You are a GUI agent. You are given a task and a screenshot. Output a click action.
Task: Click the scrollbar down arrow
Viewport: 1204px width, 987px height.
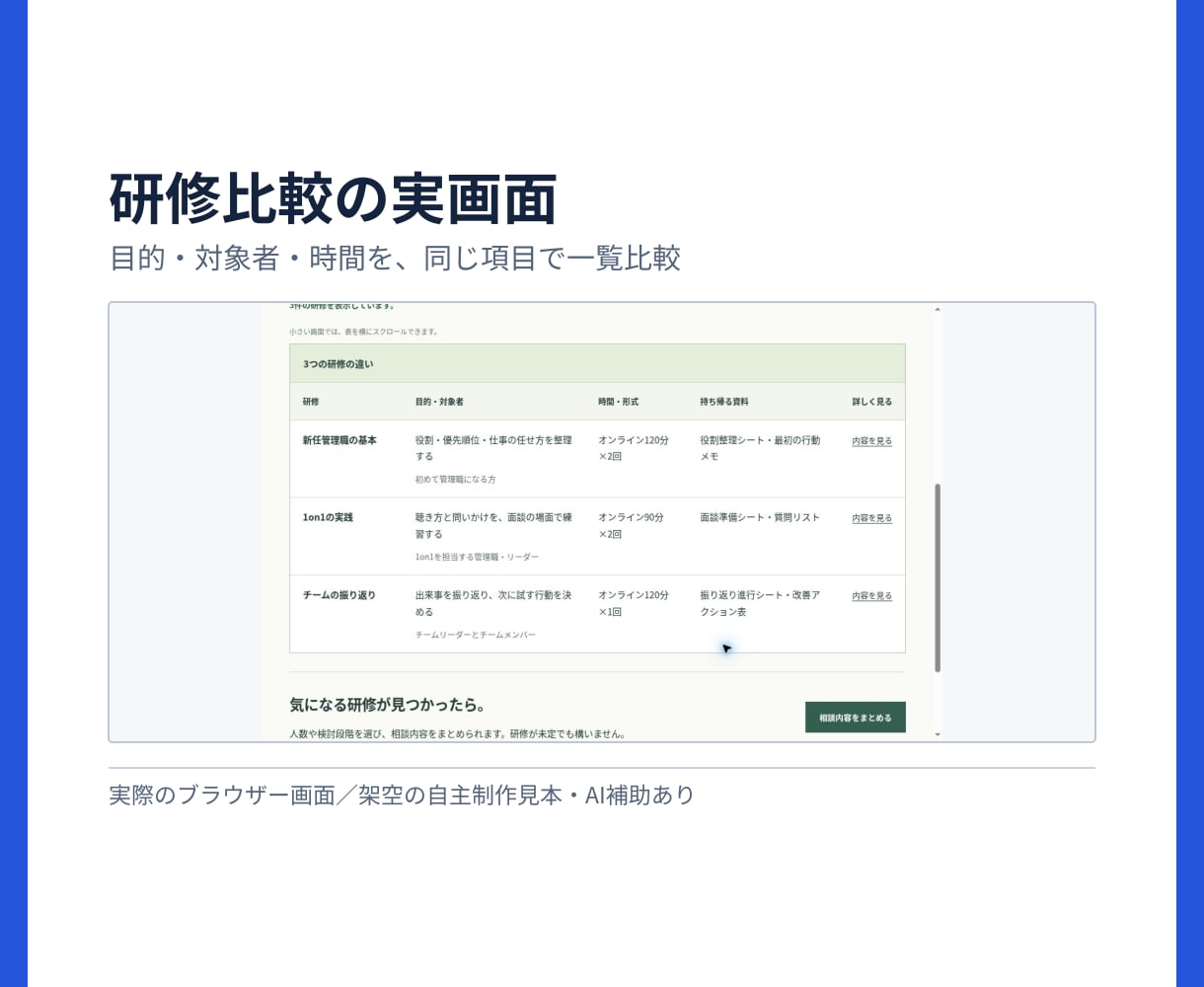(938, 735)
